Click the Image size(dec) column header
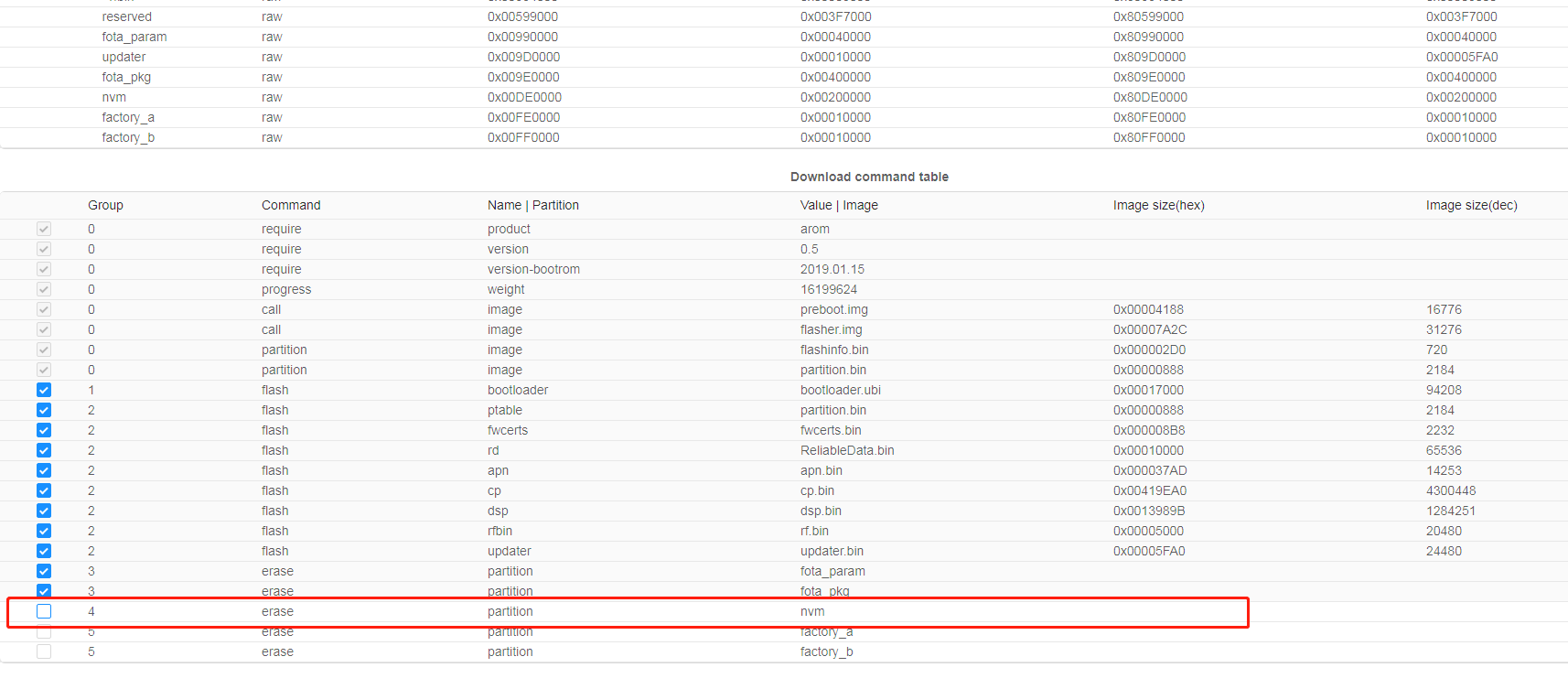The image size is (1568, 678). (x=1471, y=205)
